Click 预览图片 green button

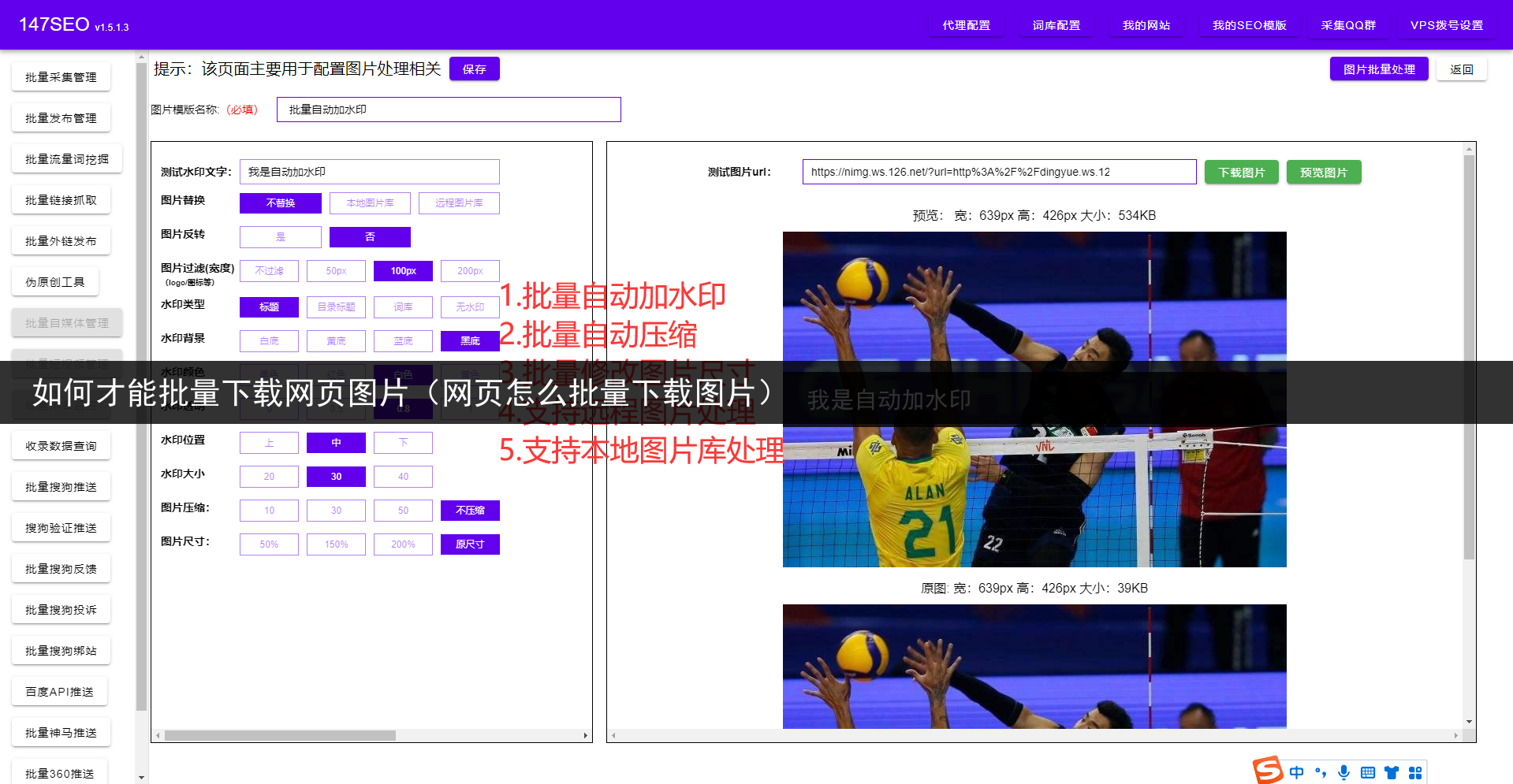[x=1323, y=173]
